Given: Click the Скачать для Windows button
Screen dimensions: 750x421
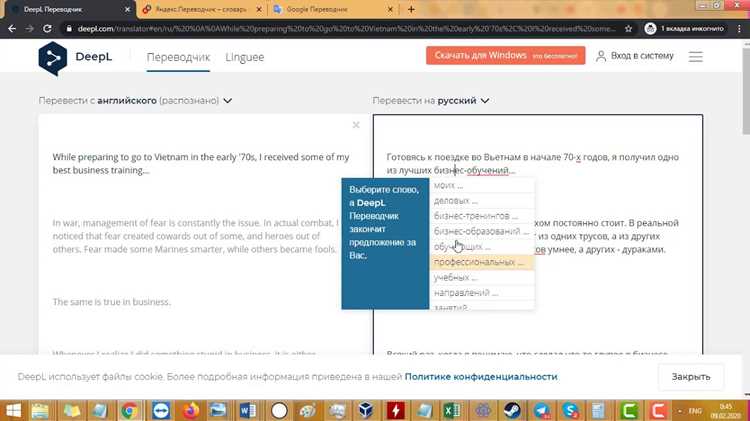Looking at the screenshot, I should pos(506,55).
